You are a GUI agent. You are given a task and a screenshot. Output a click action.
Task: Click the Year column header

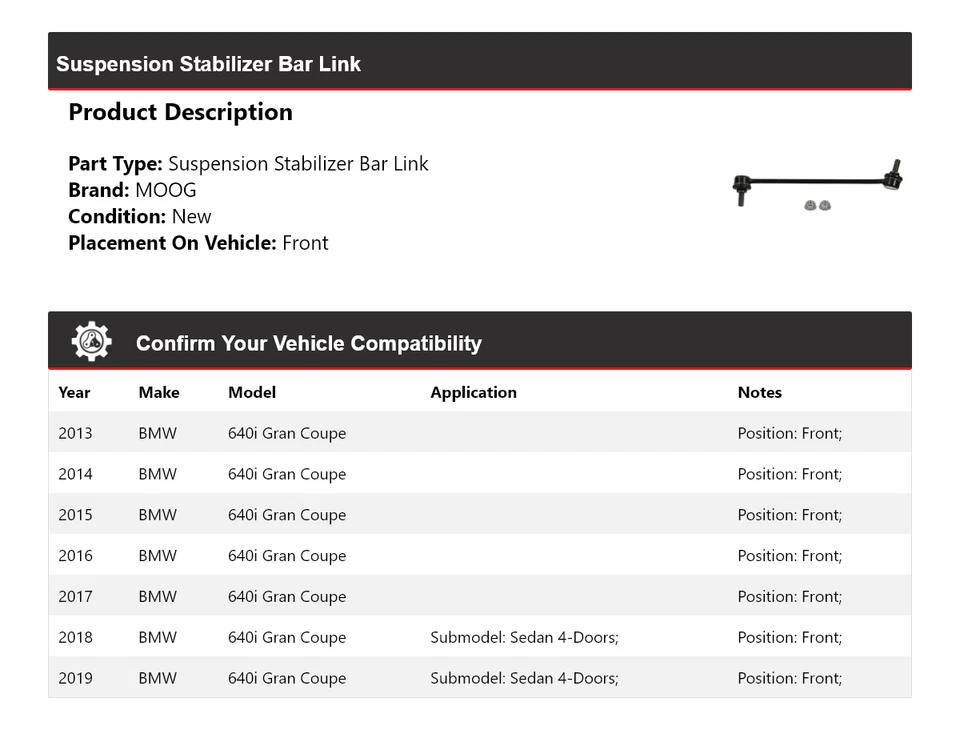click(x=74, y=392)
